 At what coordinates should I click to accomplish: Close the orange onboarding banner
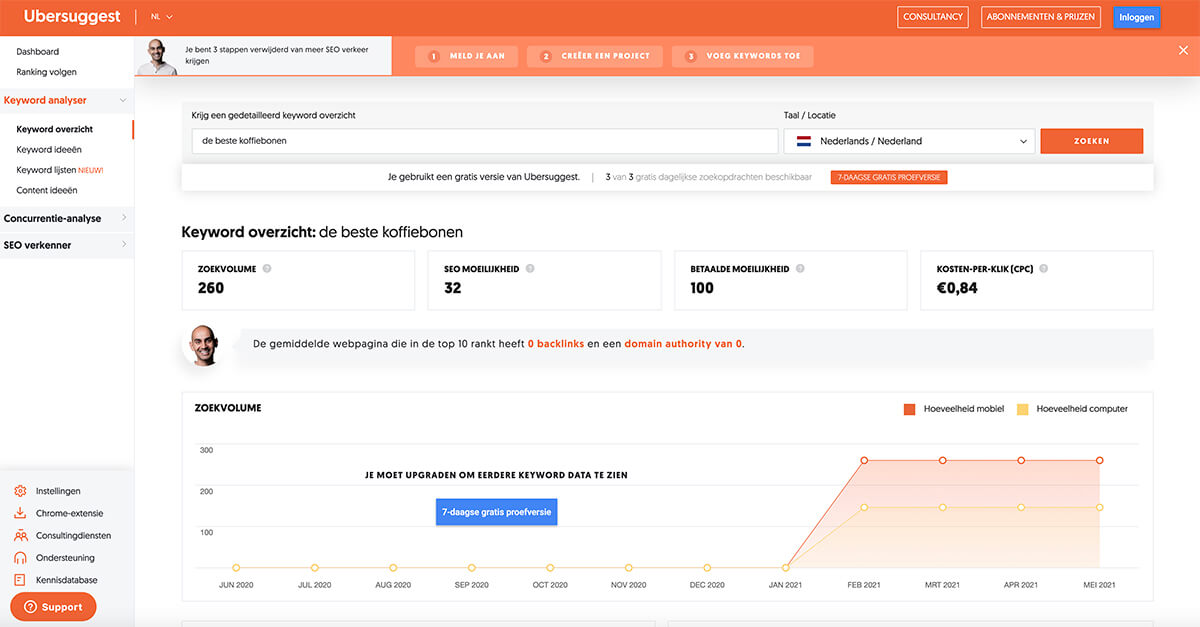tap(1184, 50)
